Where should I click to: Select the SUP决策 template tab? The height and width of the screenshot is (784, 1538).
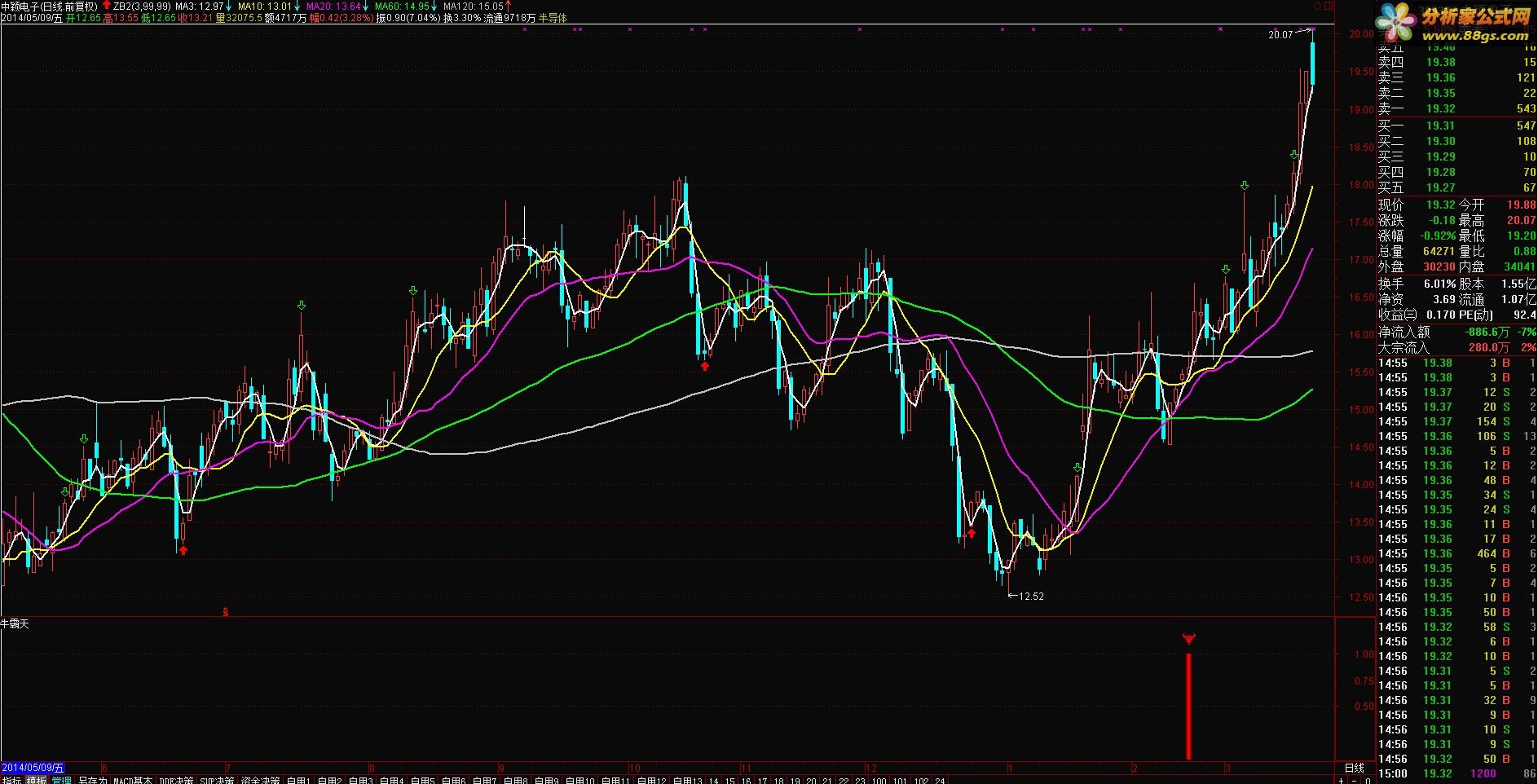217,780
